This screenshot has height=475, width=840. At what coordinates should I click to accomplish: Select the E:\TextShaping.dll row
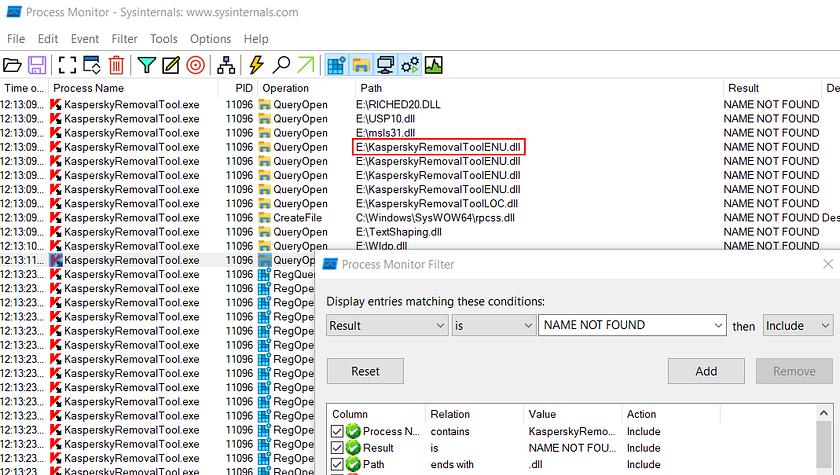click(399, 232)
